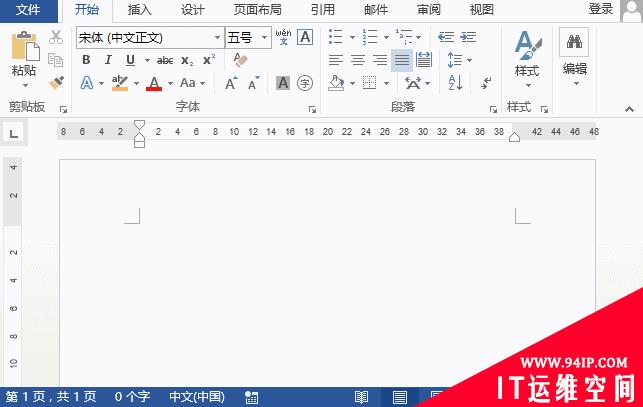Click the character border A icon
Viewport: 643px width, 407px height.
[305, 37]
